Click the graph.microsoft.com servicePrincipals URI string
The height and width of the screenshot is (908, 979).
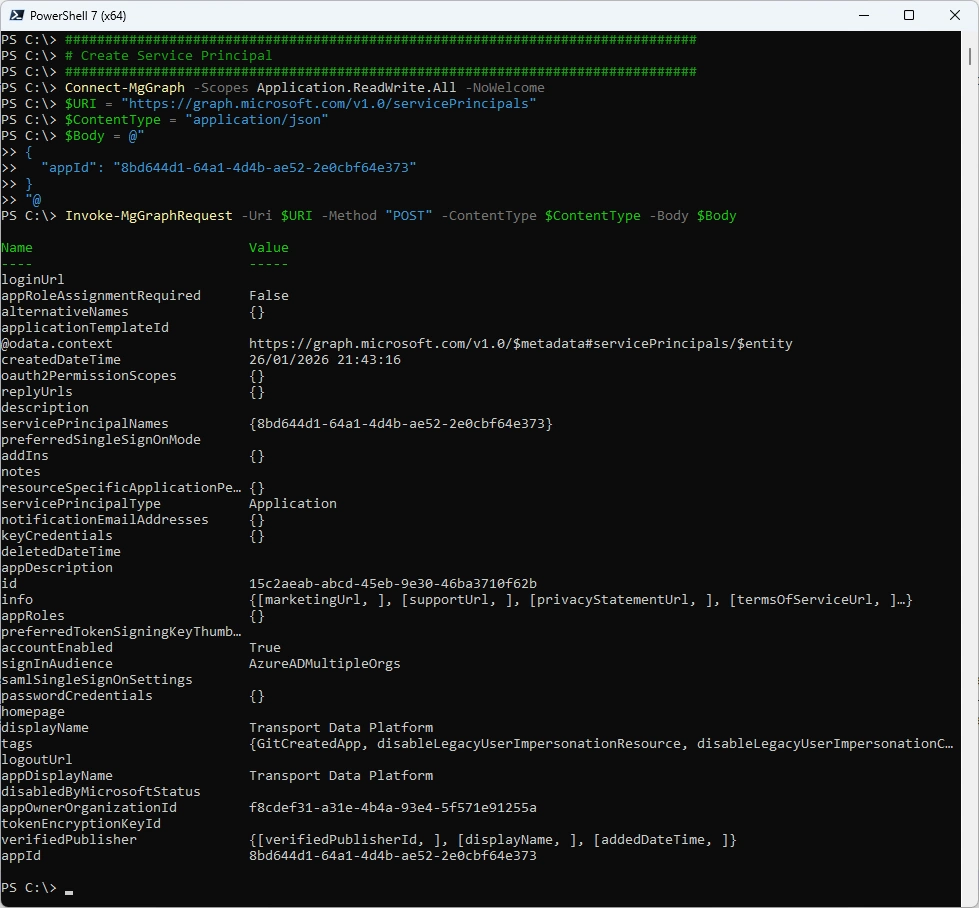click(x=328, y=104)
